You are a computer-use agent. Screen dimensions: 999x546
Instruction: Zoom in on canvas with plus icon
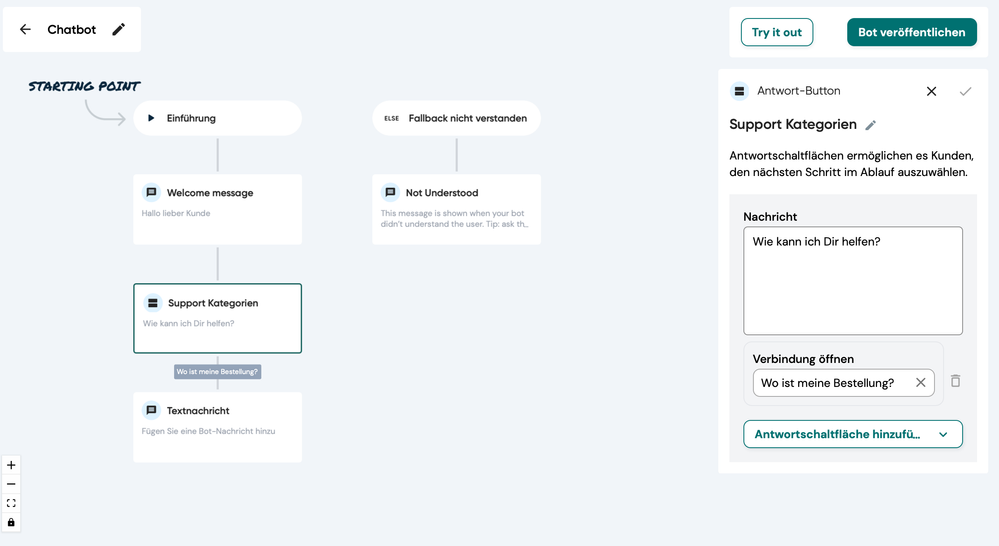[11, 465]
